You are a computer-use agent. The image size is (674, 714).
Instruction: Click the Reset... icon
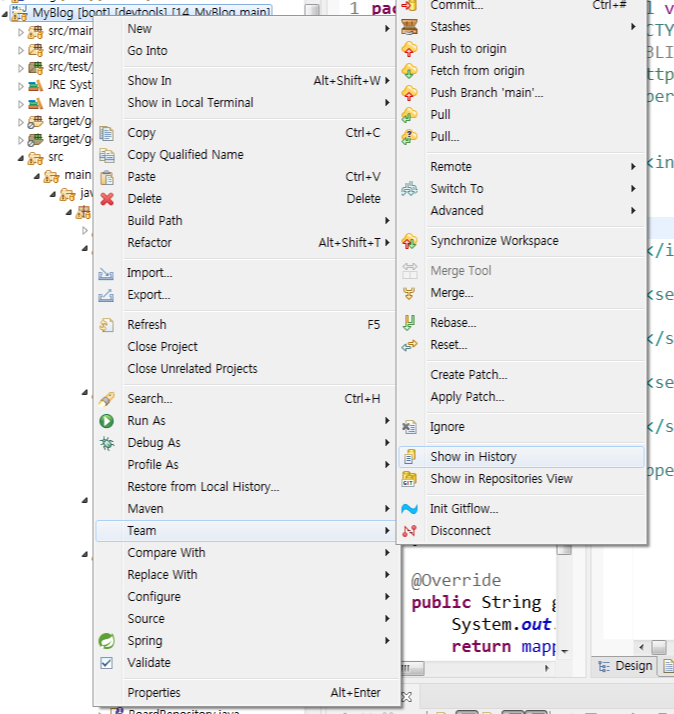coord(409,345)
